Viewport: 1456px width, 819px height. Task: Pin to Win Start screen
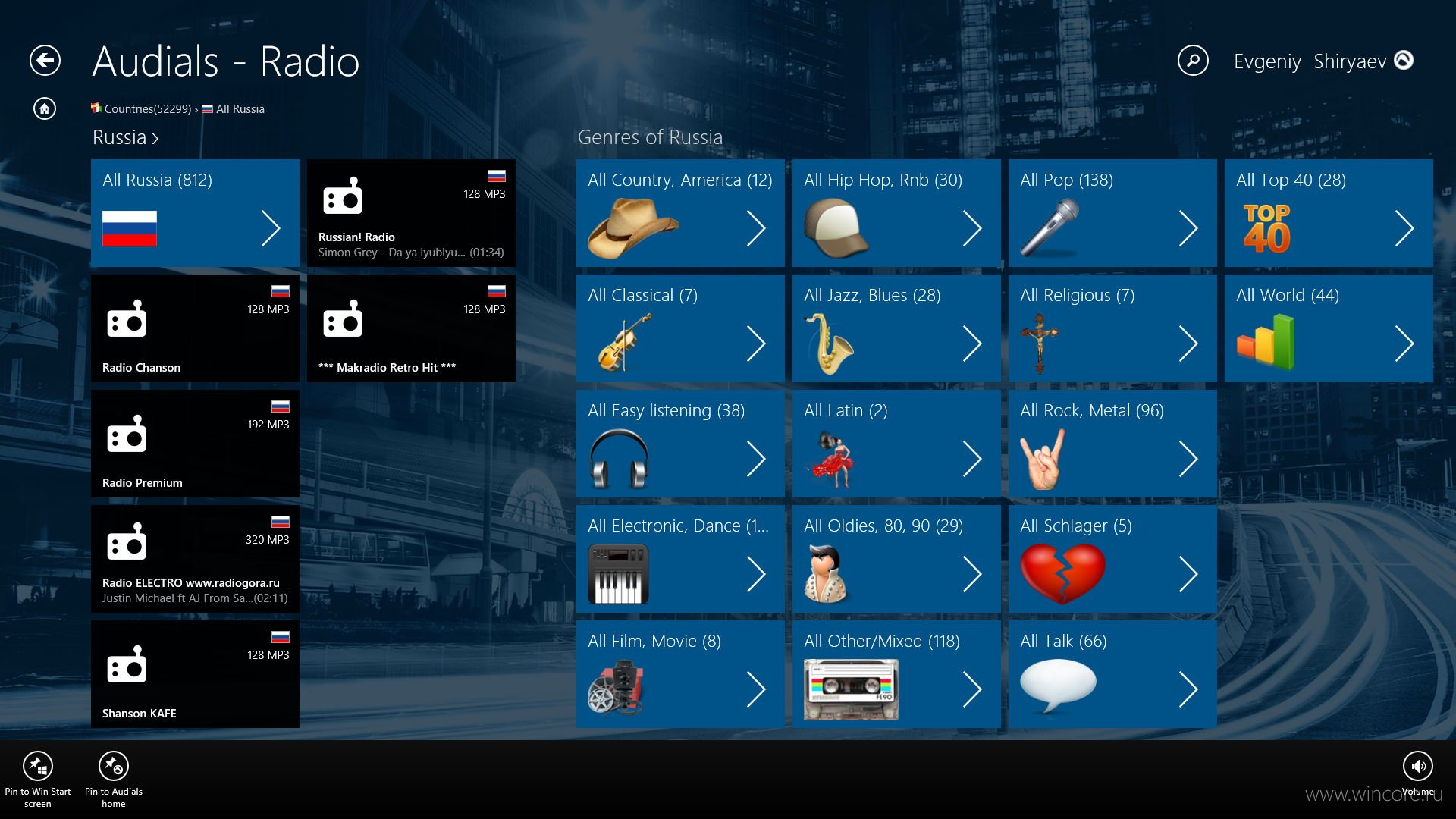pyautogui.click(x=37, y=780)
